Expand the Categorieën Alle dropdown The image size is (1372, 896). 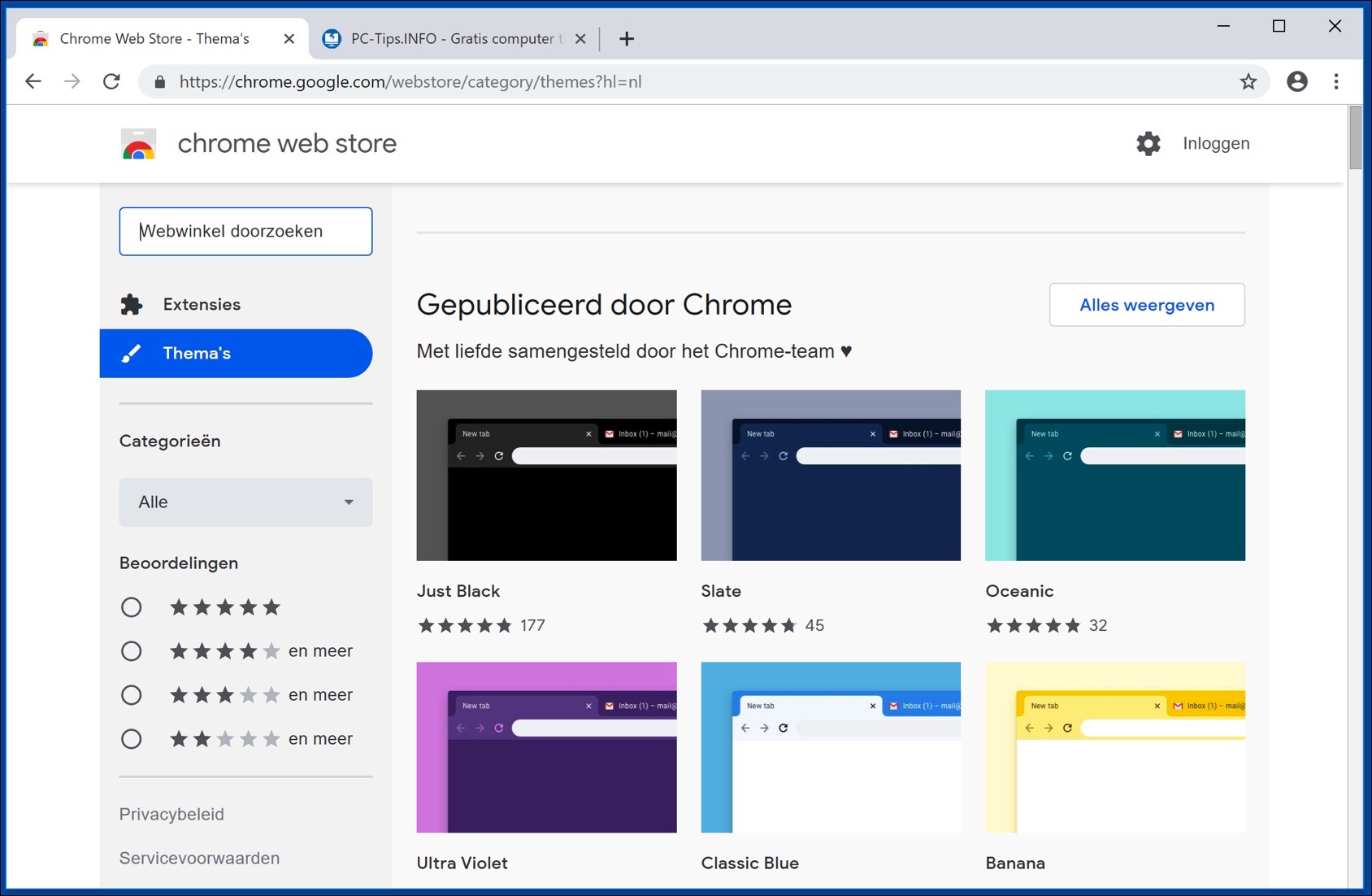(245, 502)
